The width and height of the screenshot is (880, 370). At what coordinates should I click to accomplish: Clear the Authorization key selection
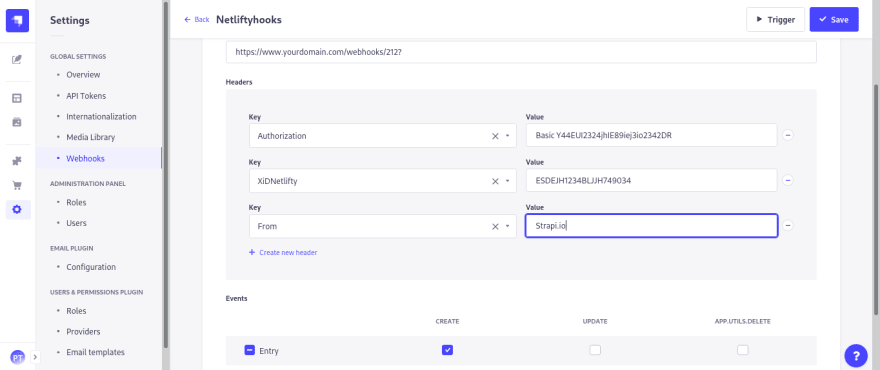496,136
